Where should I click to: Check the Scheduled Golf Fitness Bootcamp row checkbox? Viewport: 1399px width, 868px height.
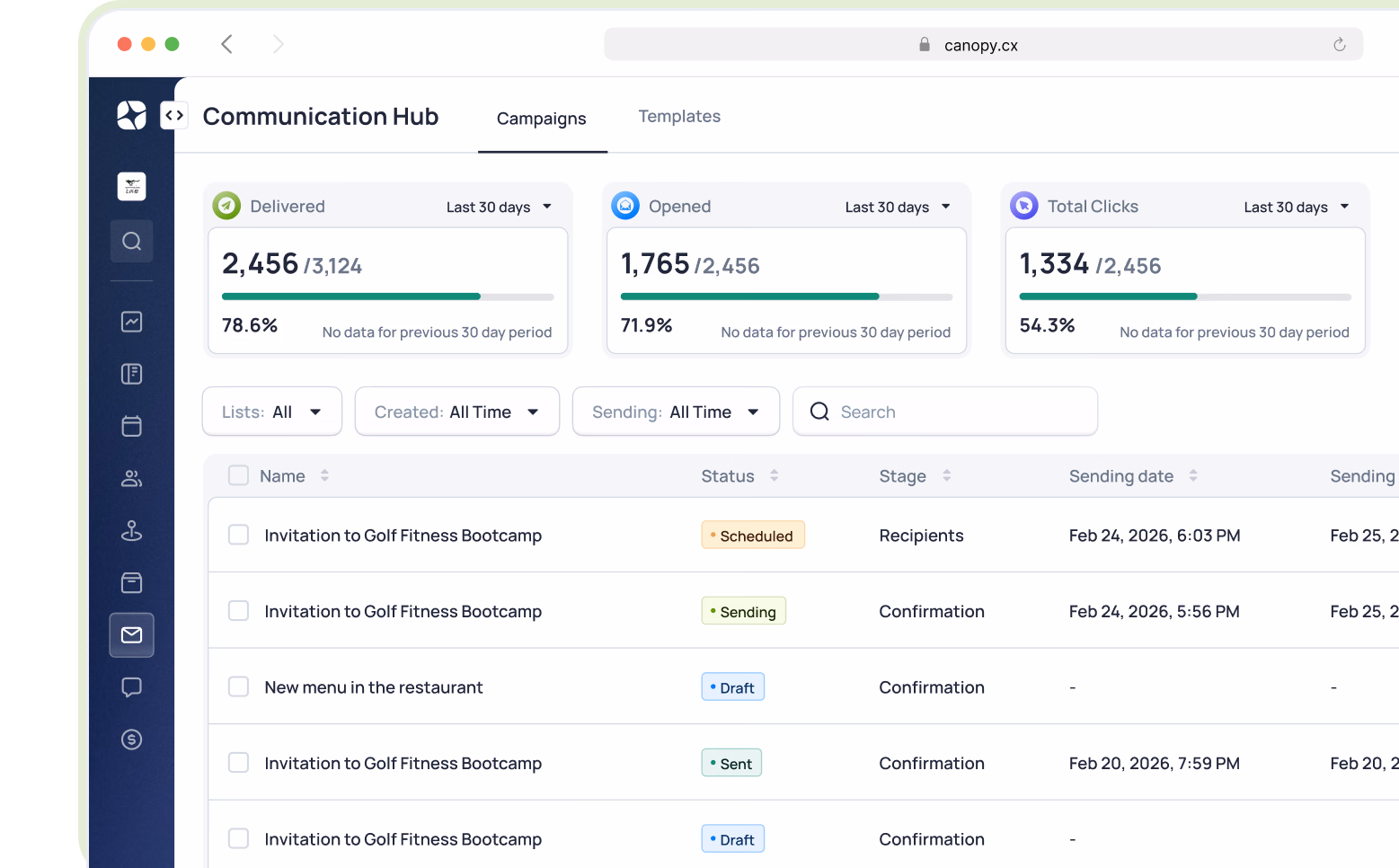pyautogui.click(x=238, y=535)
